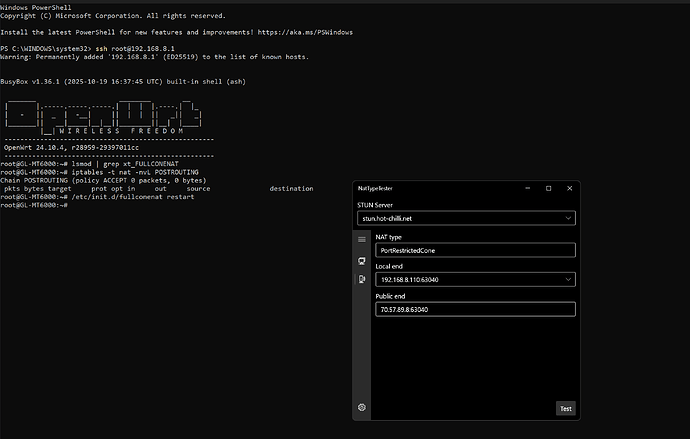
Task: Minimize the NatTypeTester window
Action: 528,188
